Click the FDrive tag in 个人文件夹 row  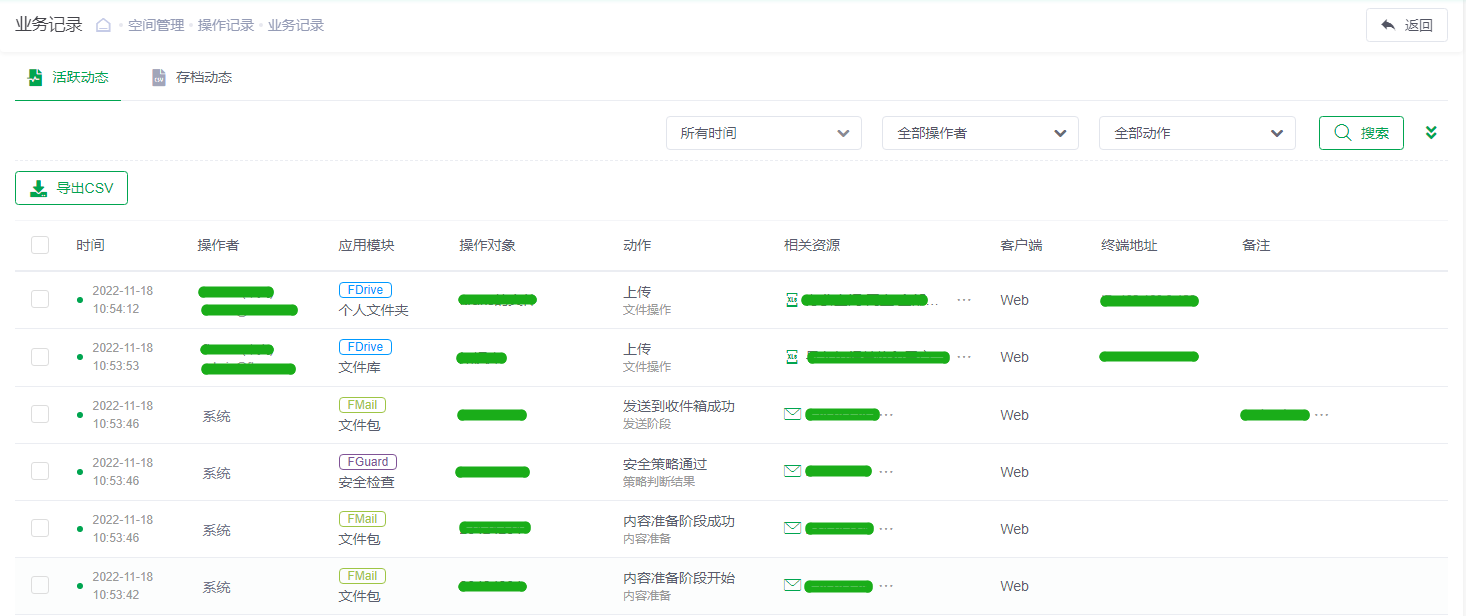(x=365, y=290)
